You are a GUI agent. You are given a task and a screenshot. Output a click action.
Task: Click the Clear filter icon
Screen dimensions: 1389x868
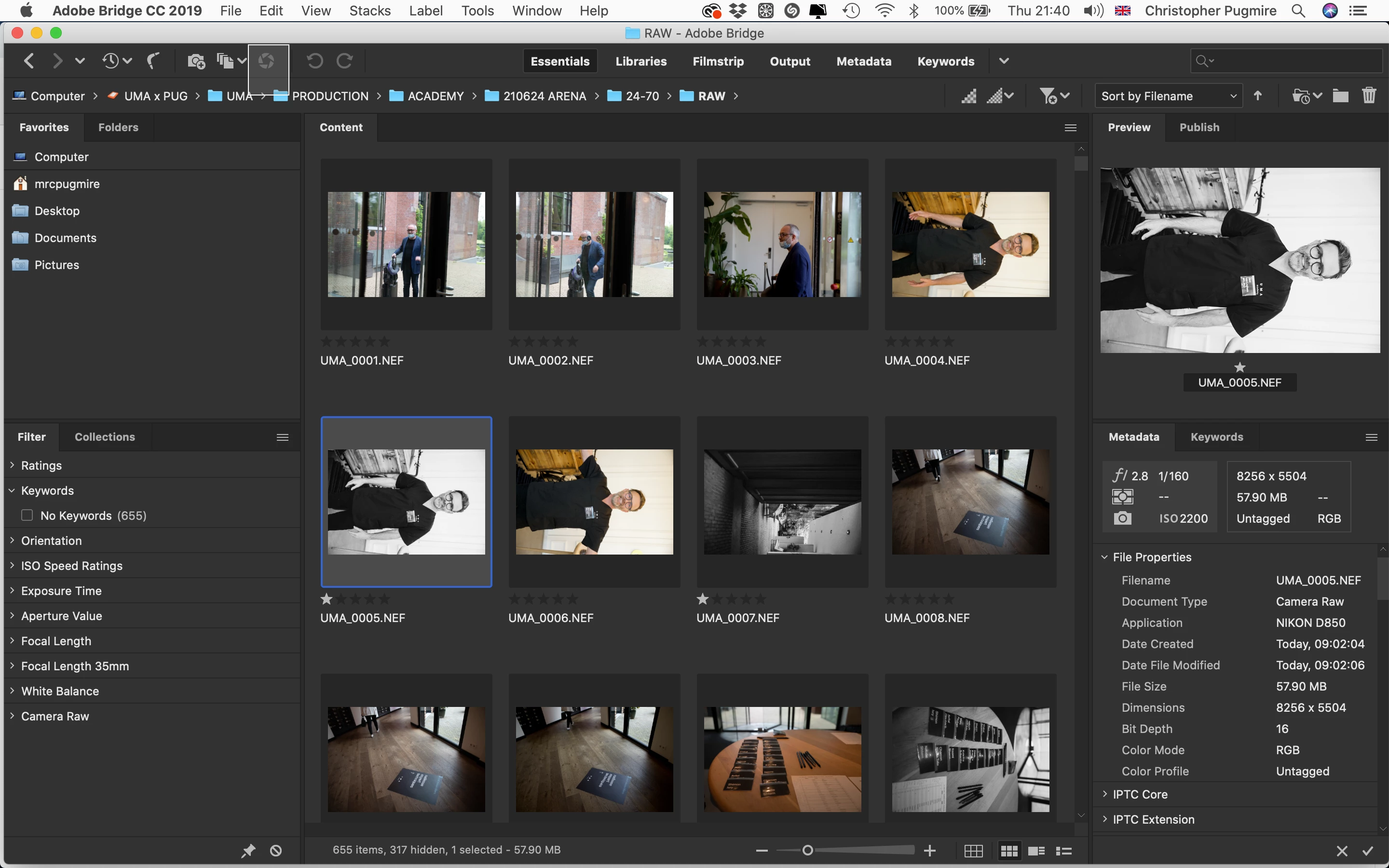coord(276,851)
